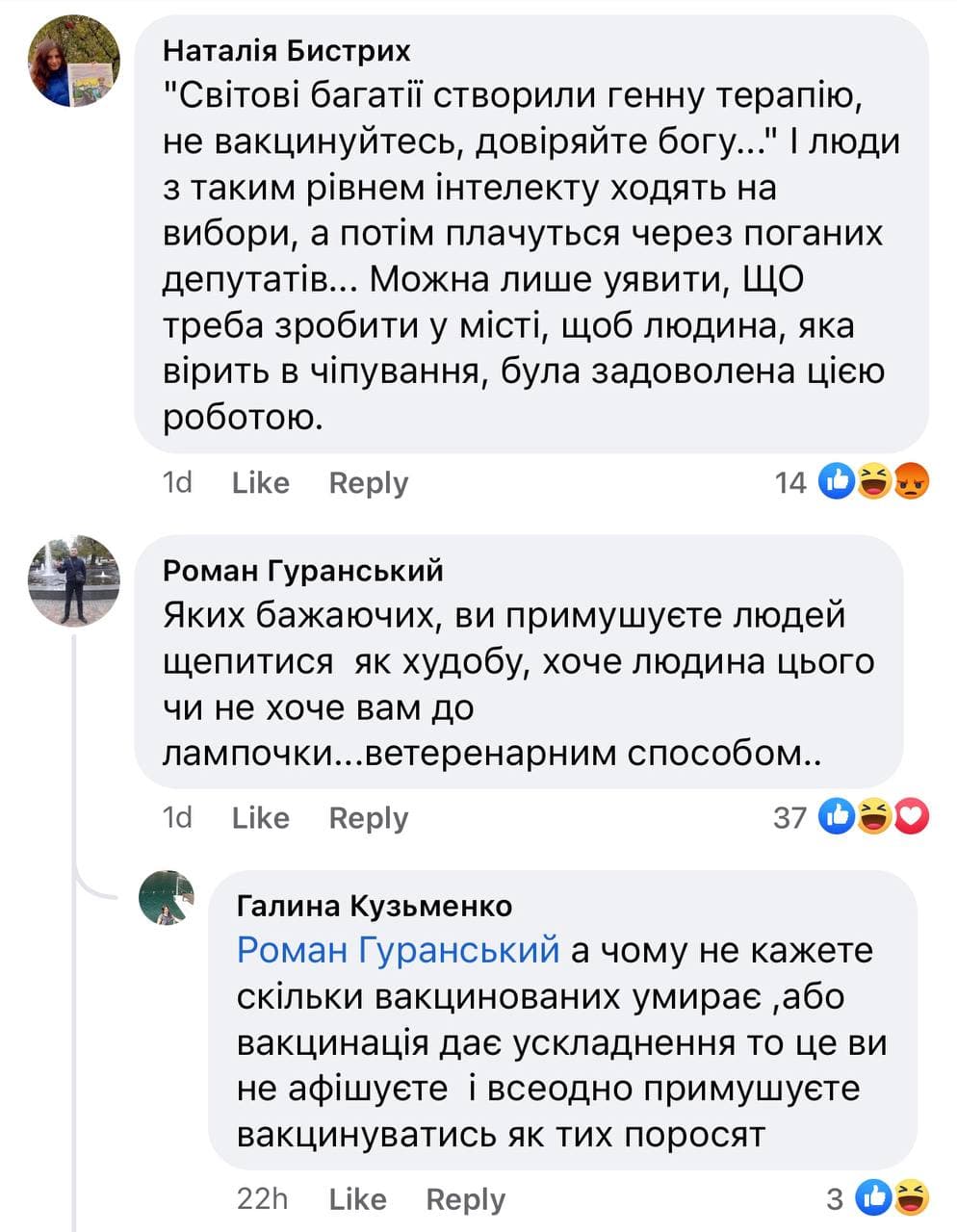Viewport: 957px width, 1232px height.
Task: Like Роман Гуранський's comment
Action: tap(260, 818)
